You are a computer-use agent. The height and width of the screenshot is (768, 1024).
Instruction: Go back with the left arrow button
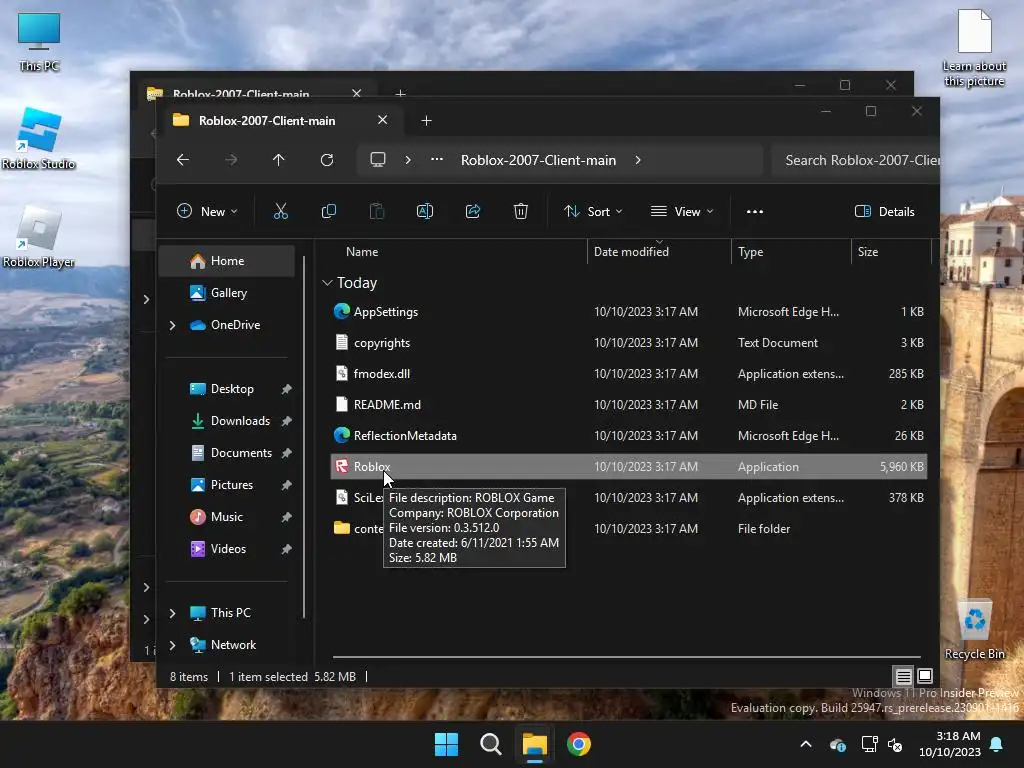point(183,160)
